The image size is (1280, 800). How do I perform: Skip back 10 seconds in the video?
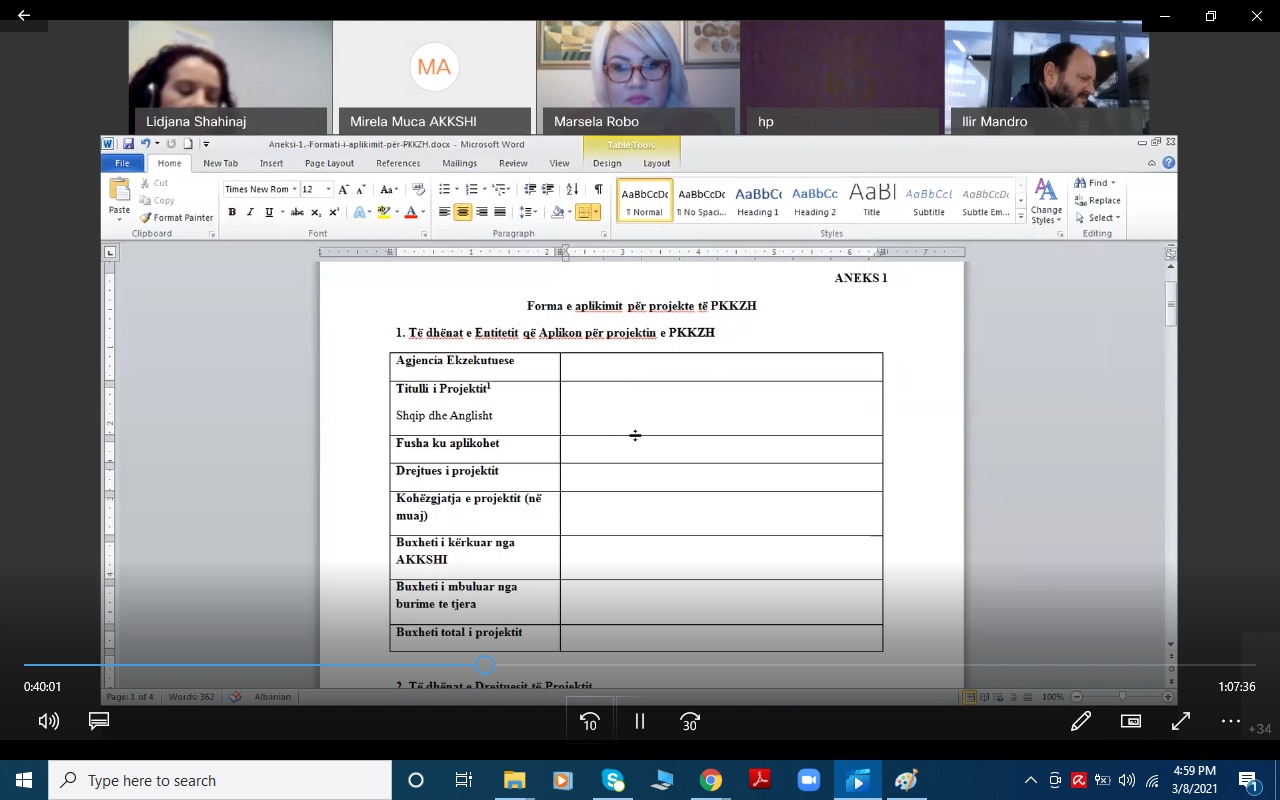pos(590,721)
